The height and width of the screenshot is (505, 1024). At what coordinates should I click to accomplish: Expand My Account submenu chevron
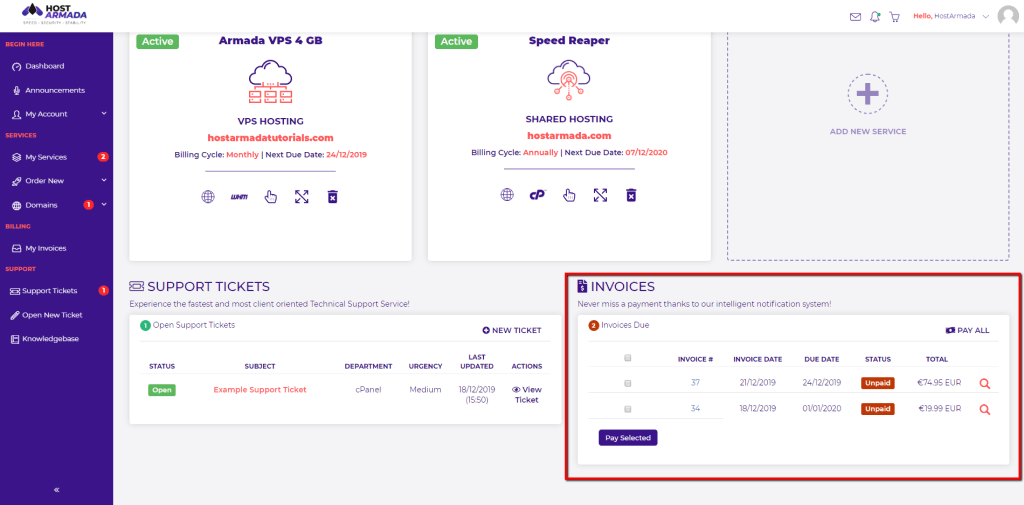point(104,114)
